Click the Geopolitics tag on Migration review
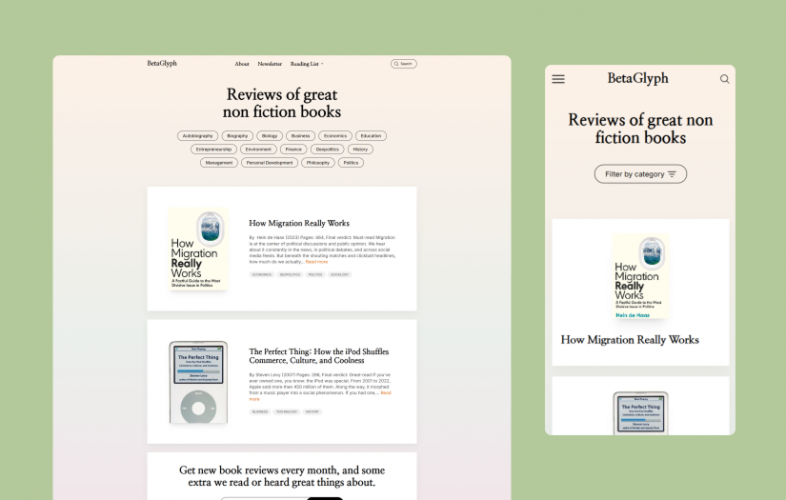The width and height of the screenshot is (786, 500). pos(290,275)
